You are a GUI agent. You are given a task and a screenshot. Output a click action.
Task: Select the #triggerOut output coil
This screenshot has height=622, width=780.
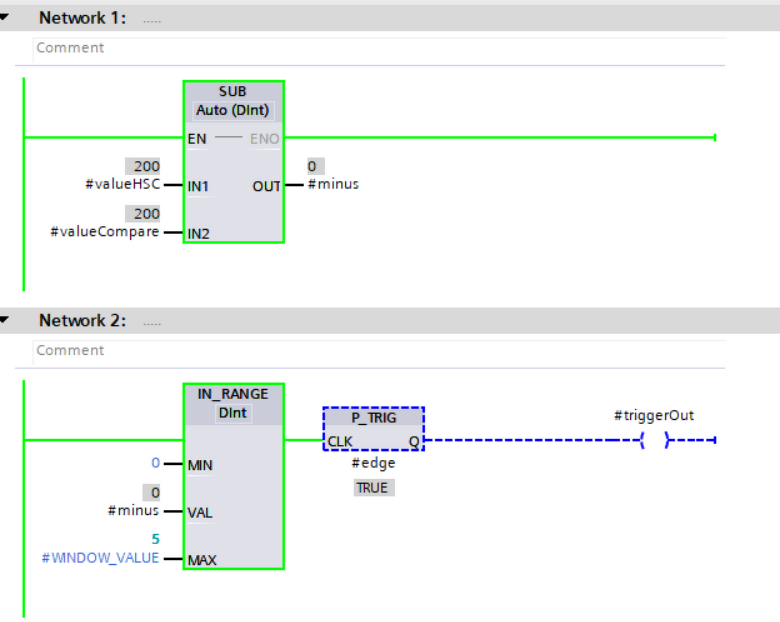click(x=655, y=440)
